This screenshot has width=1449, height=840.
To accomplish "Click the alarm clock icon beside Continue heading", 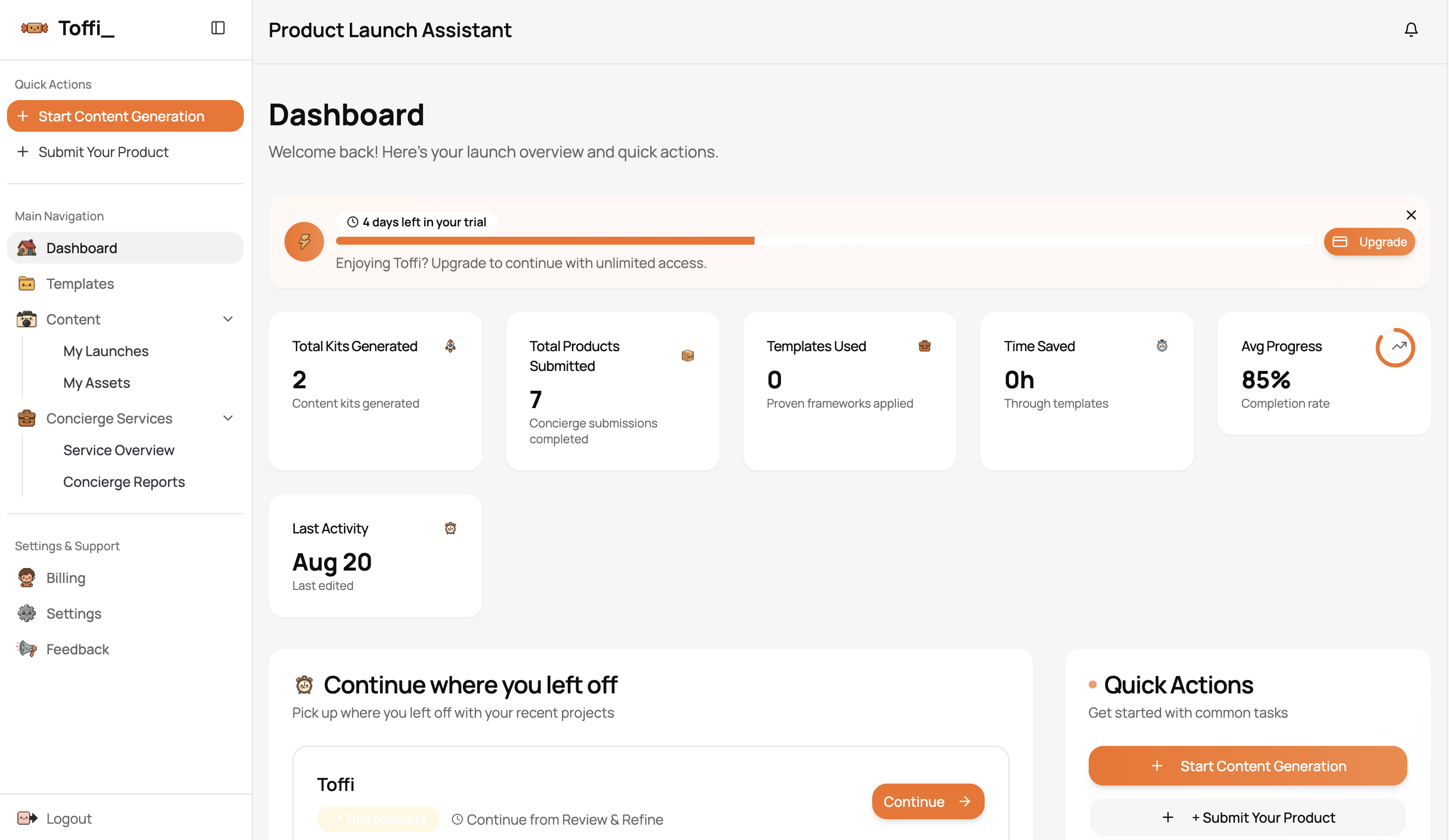I will (304, 685).
